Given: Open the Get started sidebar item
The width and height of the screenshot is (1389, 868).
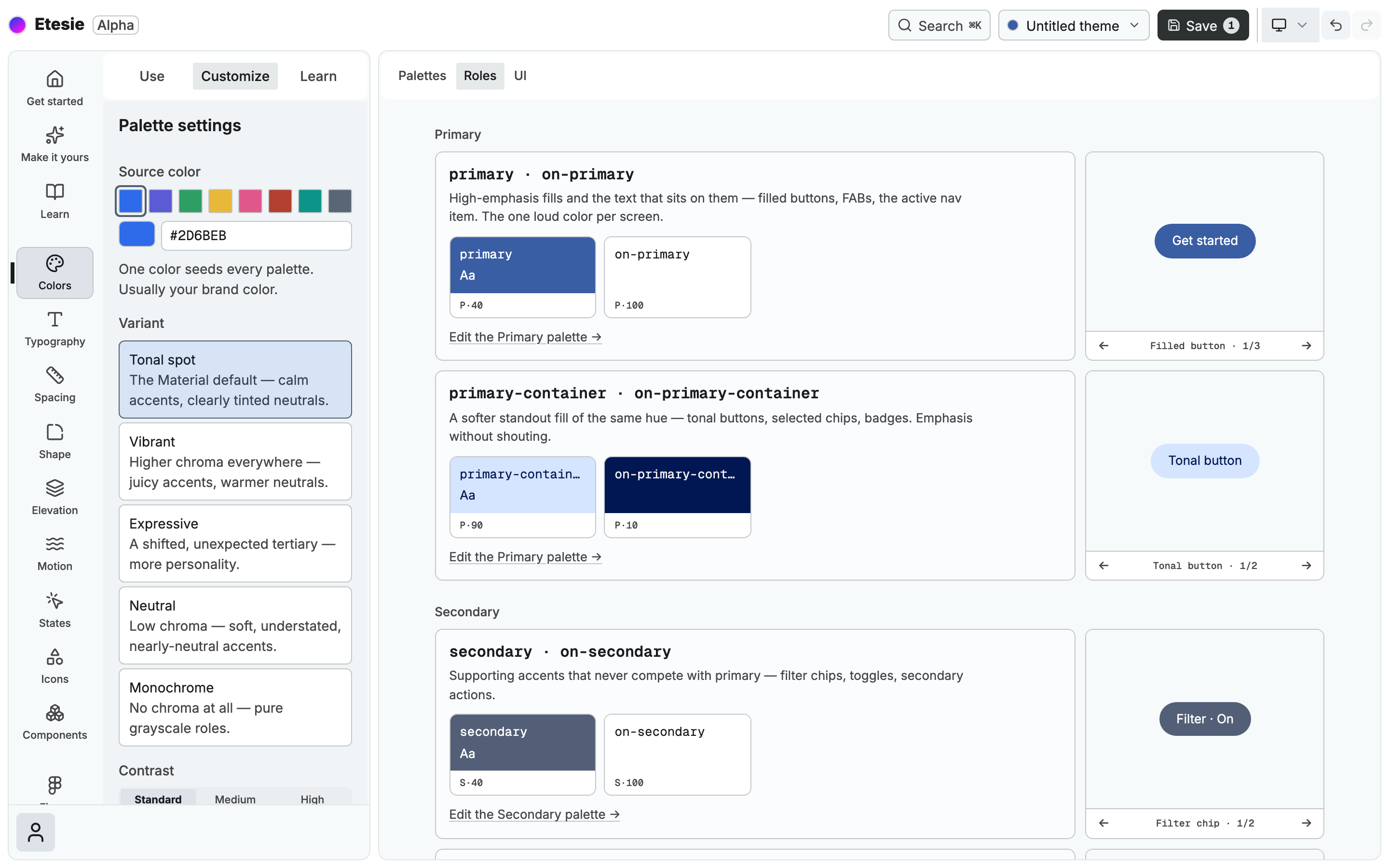Looking at the screenshot, I should point(54,88).
